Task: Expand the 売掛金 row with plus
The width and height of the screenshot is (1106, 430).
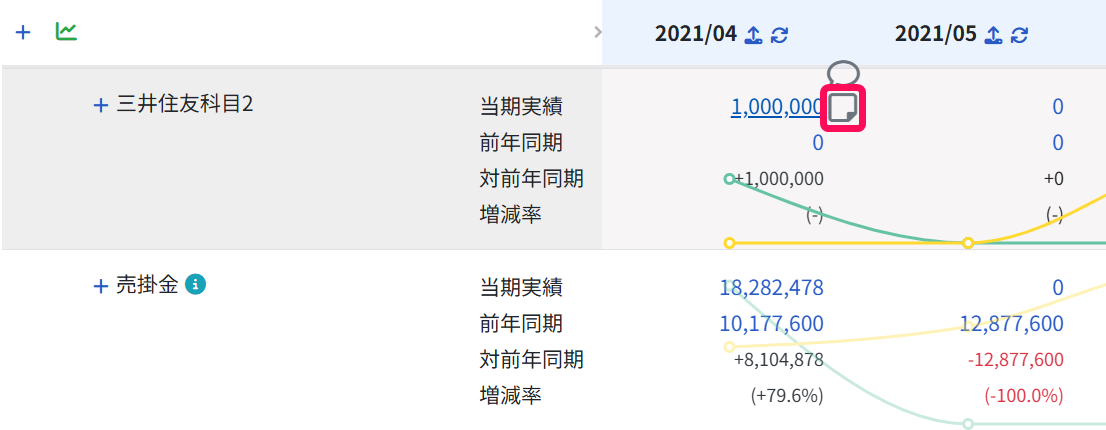Action: click(101, 286)
